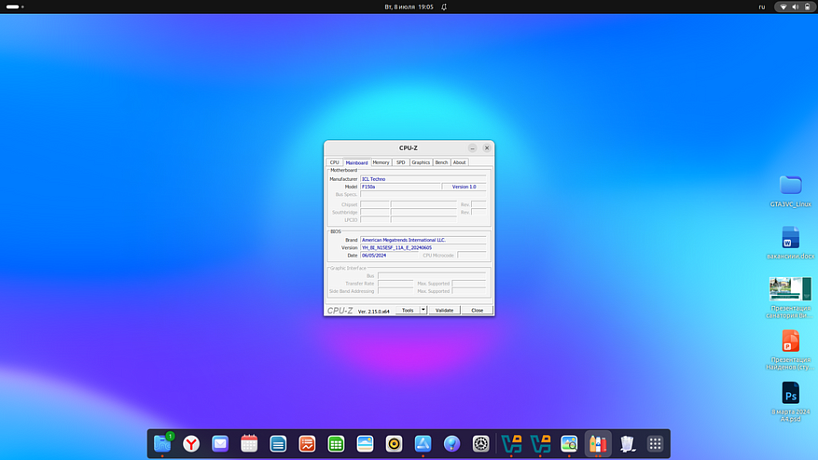Open the Memory tab
The image size is (818, 460).
381,162
